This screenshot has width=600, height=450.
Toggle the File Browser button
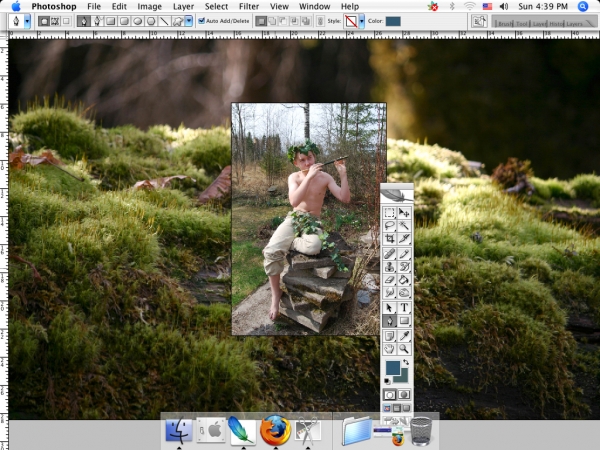479,21
